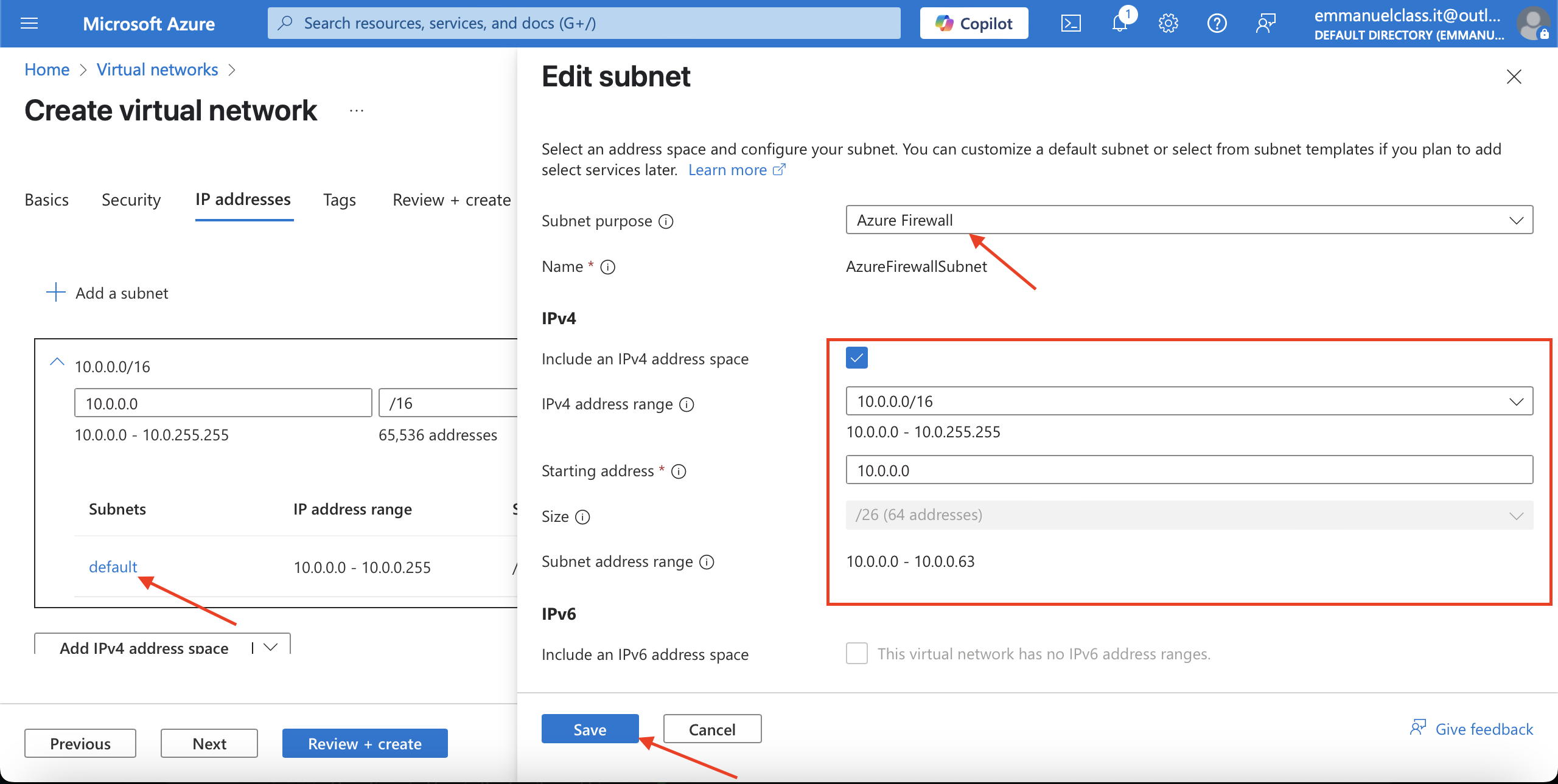
Task: Click the 10.0.0.0 - 10.0.0.63 range text
Action: (x=910, y=561)
